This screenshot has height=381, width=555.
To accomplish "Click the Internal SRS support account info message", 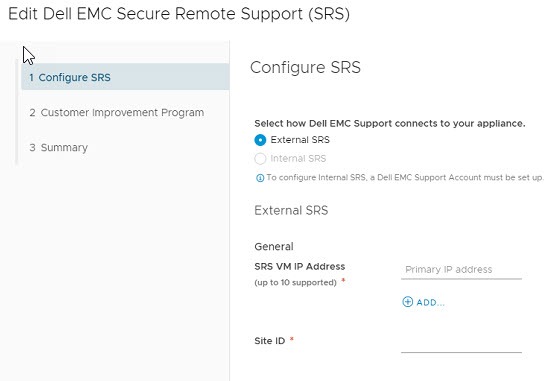I will (405, 177).
